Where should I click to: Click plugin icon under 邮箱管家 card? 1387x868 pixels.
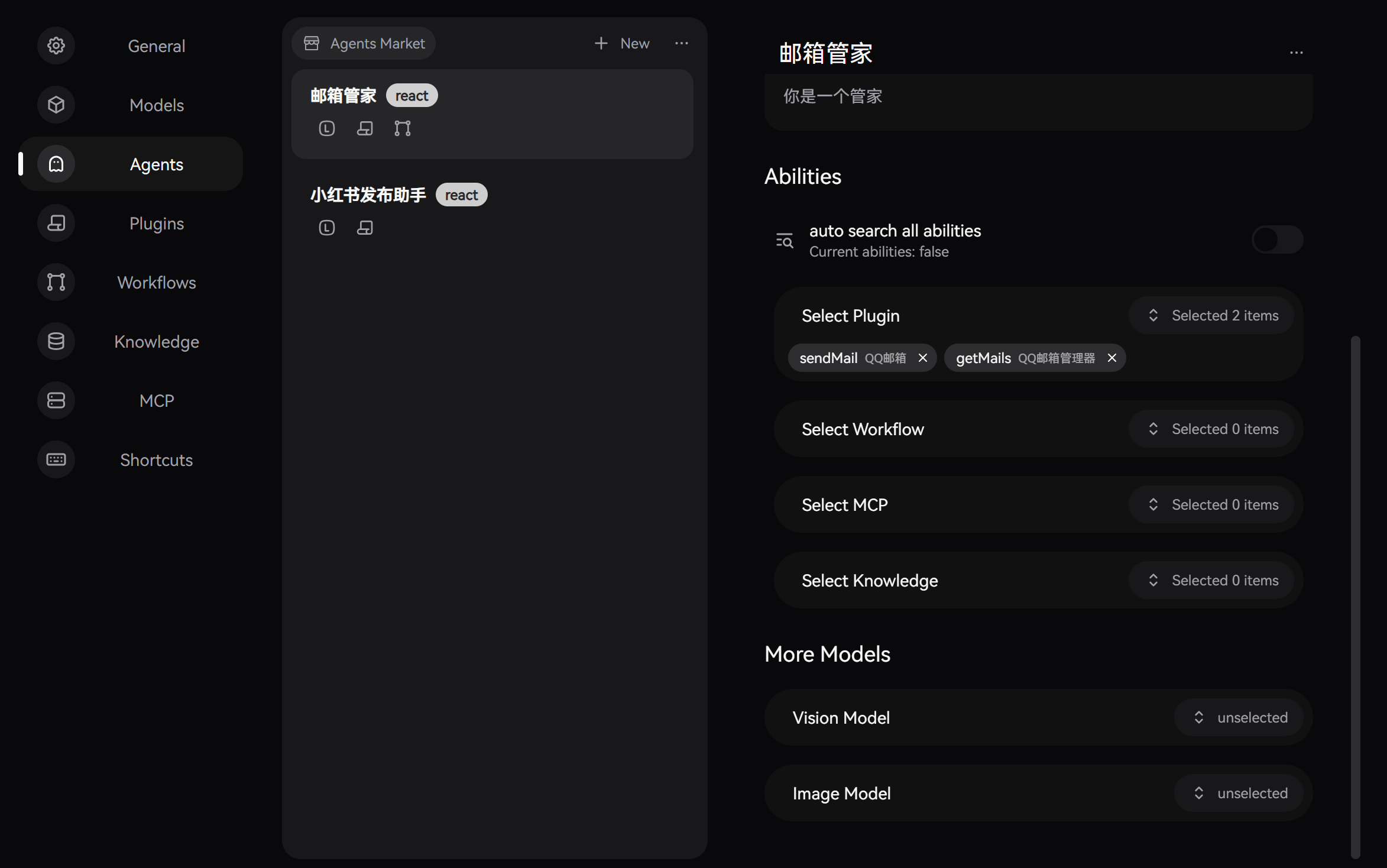365,128
